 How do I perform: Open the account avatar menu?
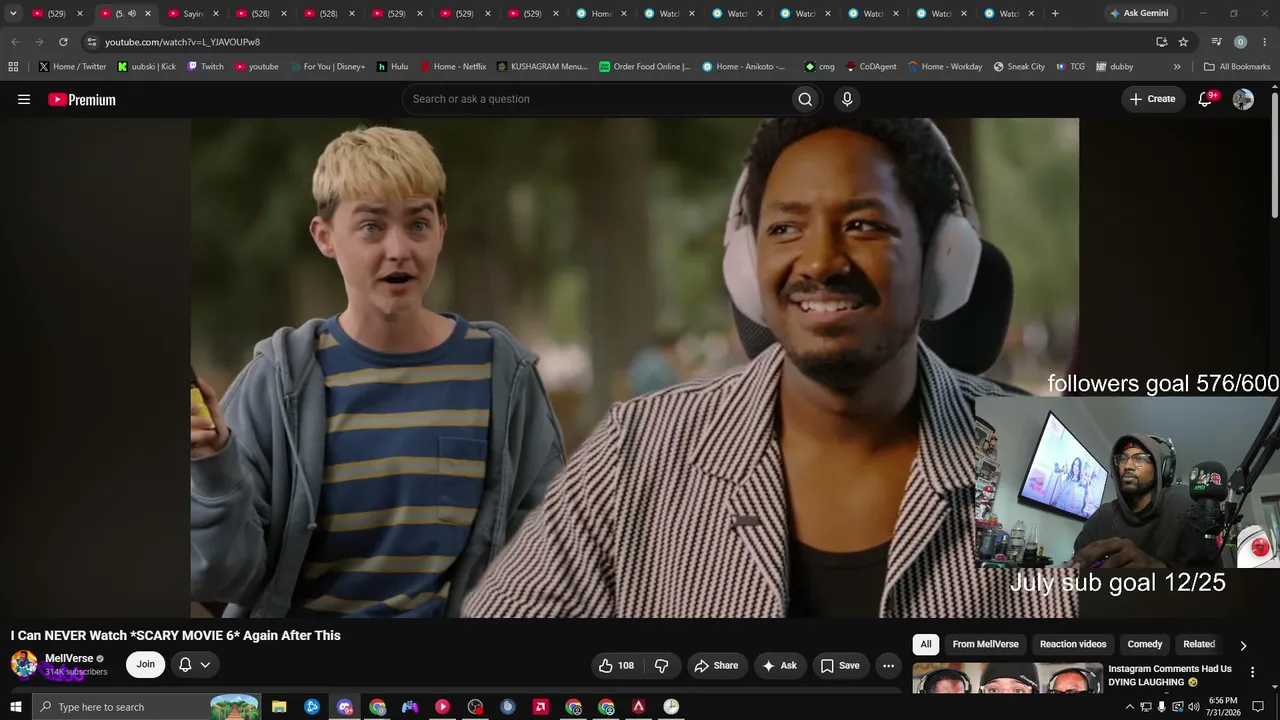1243,99
